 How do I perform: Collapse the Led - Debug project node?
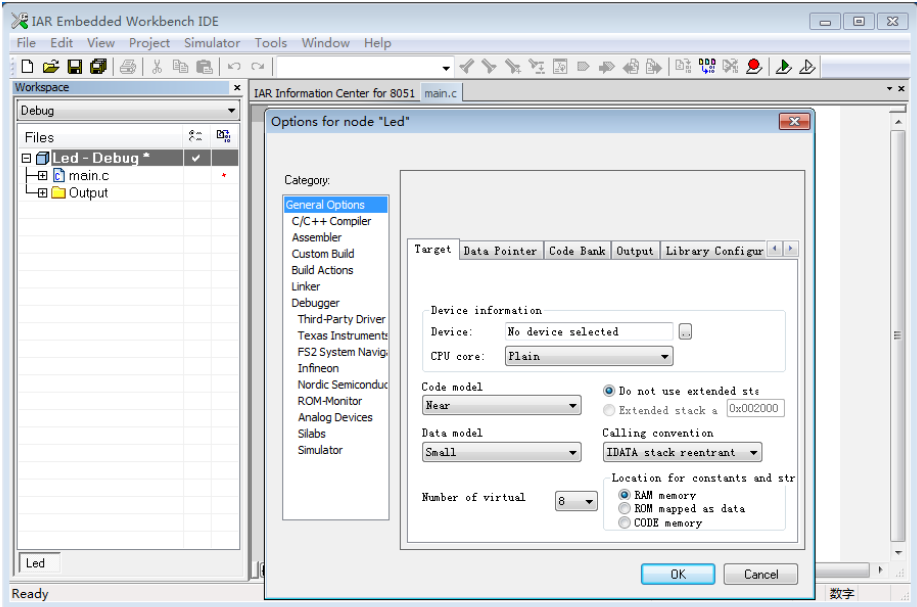26,158
